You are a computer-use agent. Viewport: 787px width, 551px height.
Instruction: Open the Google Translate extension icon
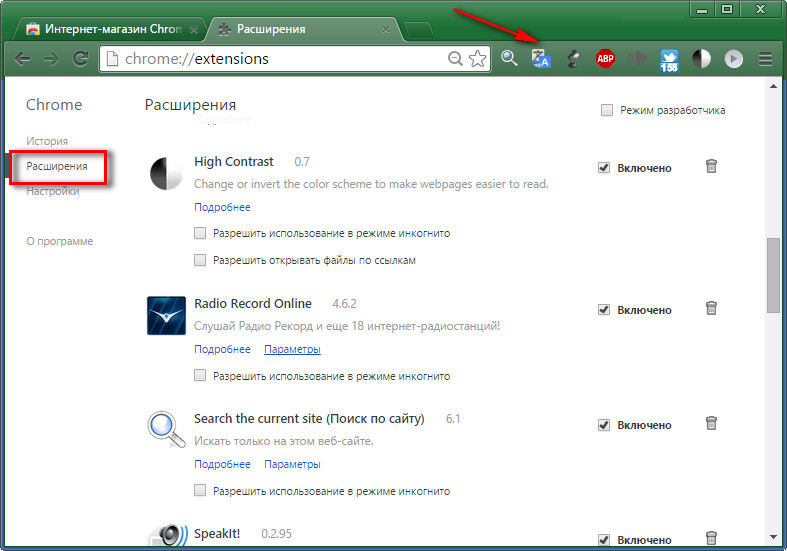541,59
